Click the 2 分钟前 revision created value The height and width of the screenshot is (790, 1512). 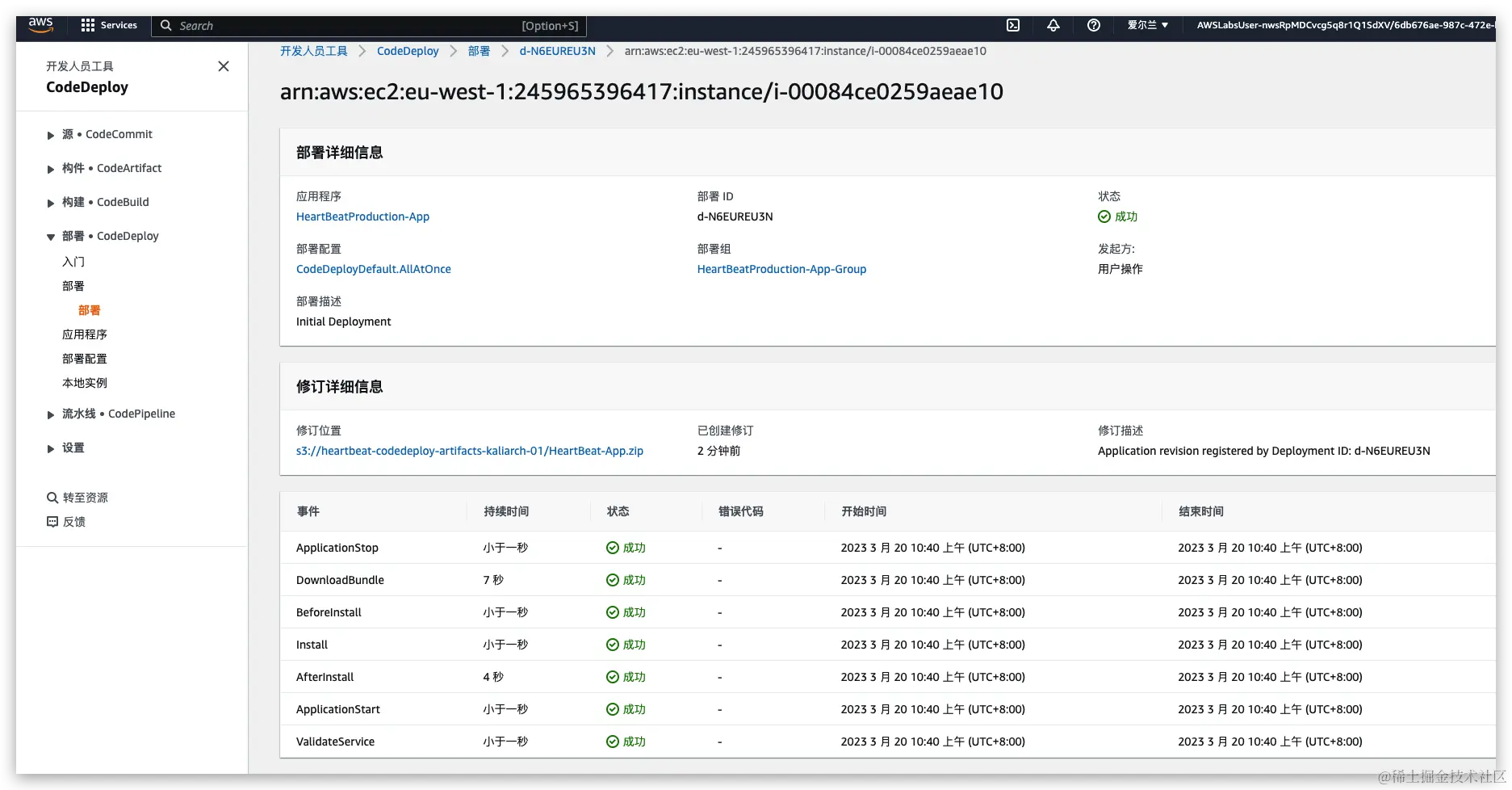718,451
